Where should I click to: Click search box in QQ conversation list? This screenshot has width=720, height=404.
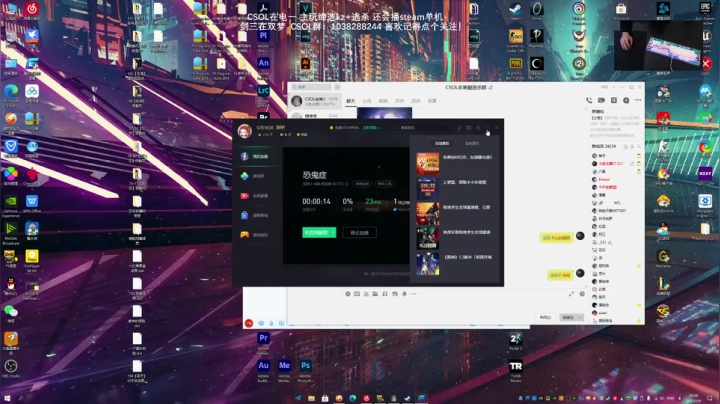(312, 87)
